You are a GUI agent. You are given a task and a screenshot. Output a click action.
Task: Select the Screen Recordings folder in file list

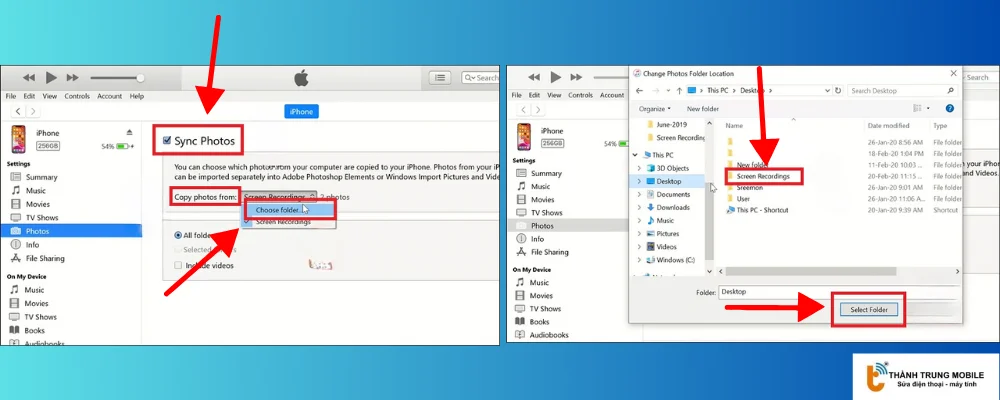763,176
